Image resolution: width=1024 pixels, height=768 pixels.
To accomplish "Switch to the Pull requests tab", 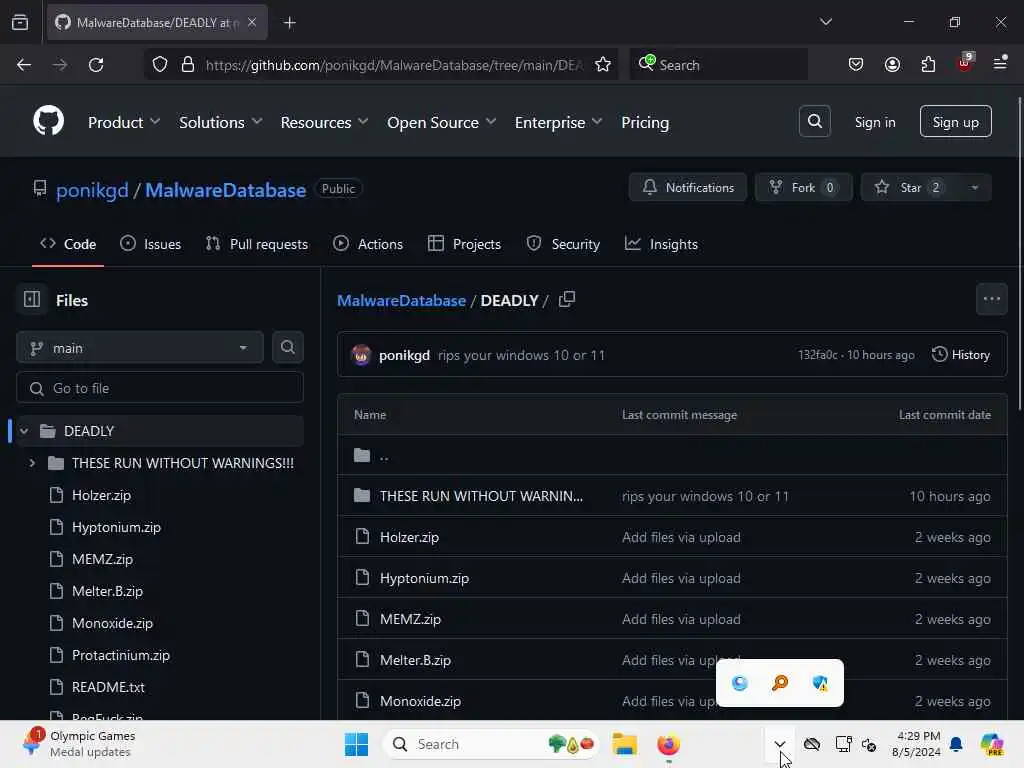I will tap(256, 244).
